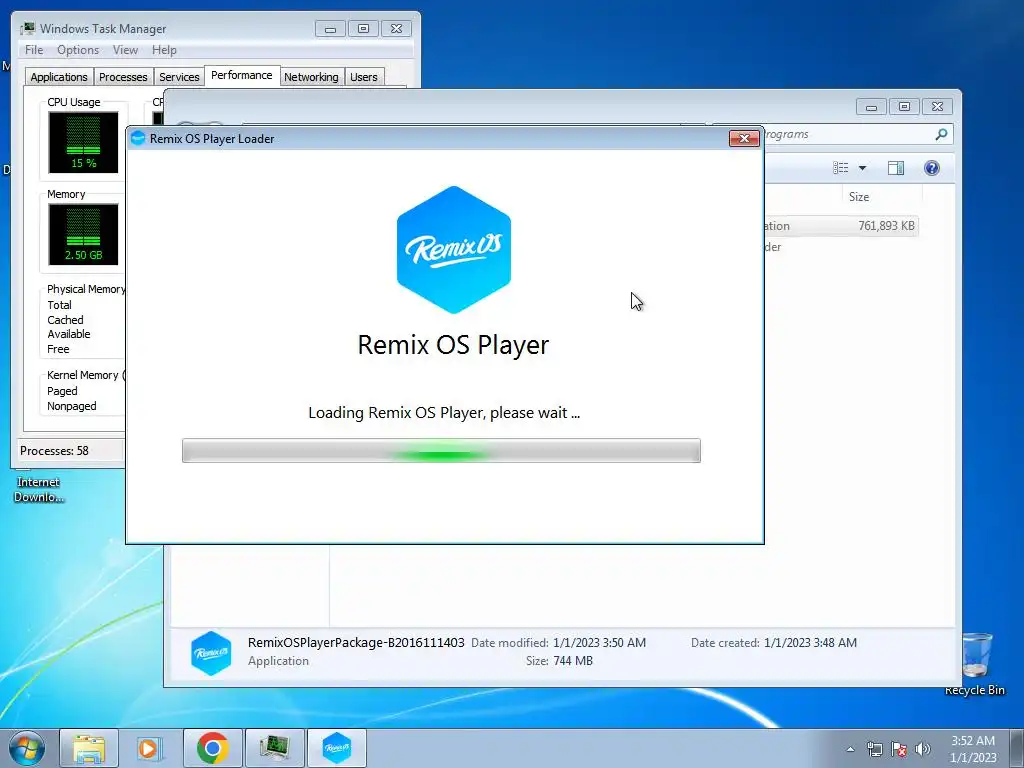
Task: Select Remix OS Player taskbar button
Action: click(336, 748)
